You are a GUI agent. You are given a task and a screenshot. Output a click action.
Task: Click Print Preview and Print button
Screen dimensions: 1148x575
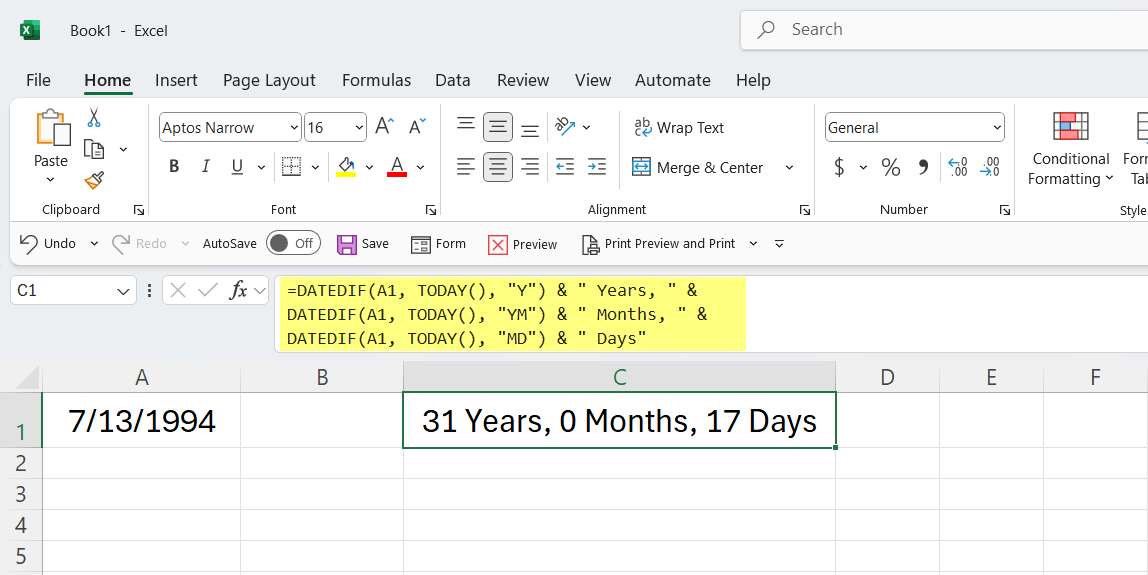pyautogui.click(x=658, y=244)
